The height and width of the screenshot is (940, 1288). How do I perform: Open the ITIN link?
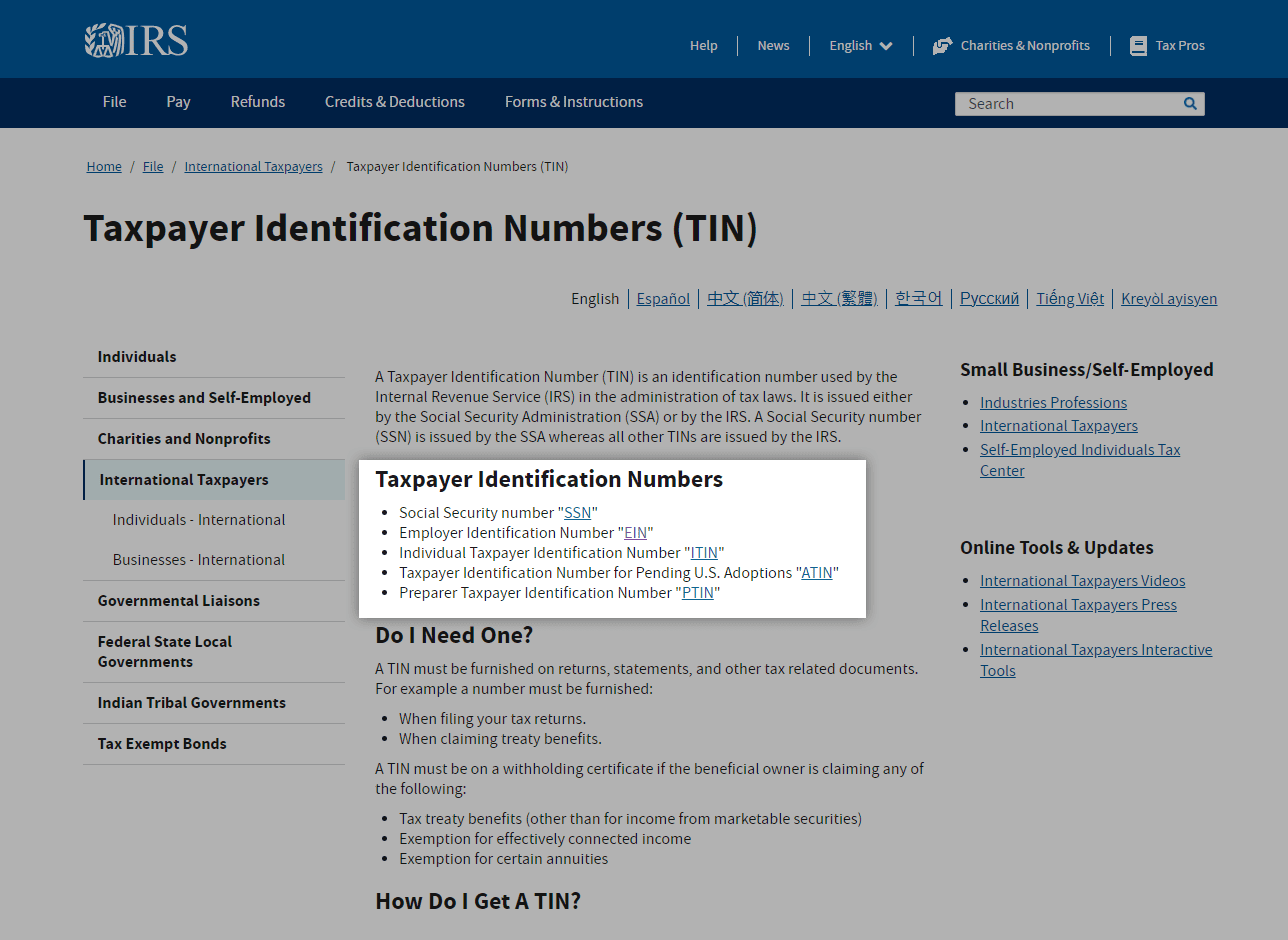(x=704, y=553)
